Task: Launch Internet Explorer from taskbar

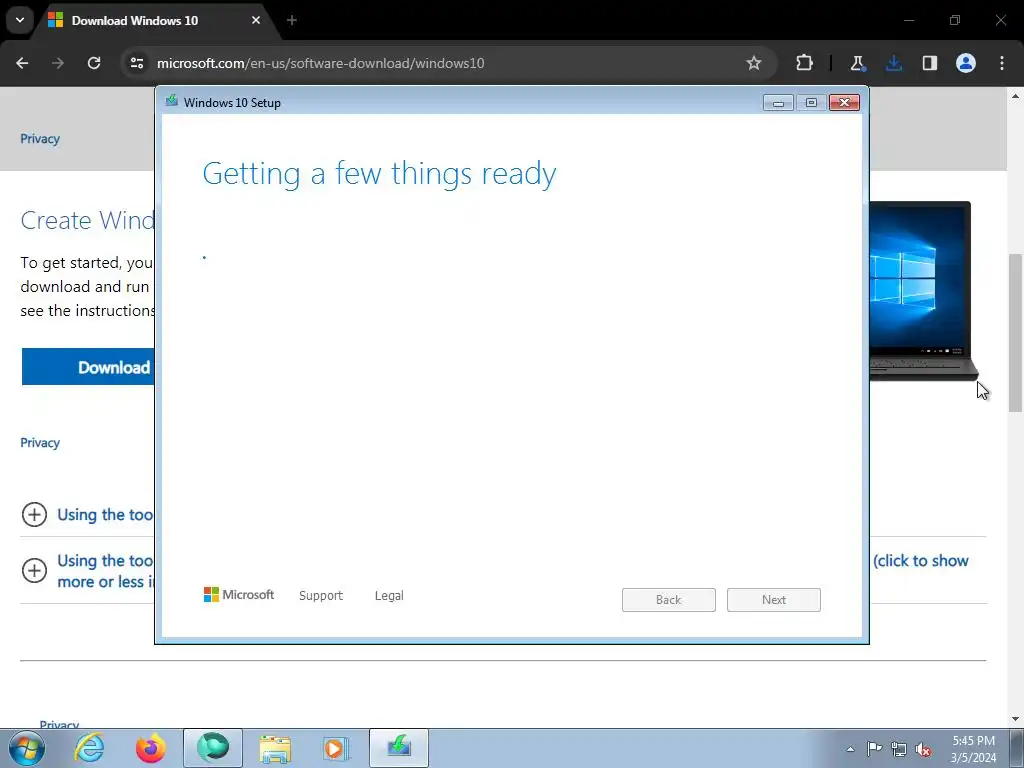Action: tap(89, 748)
